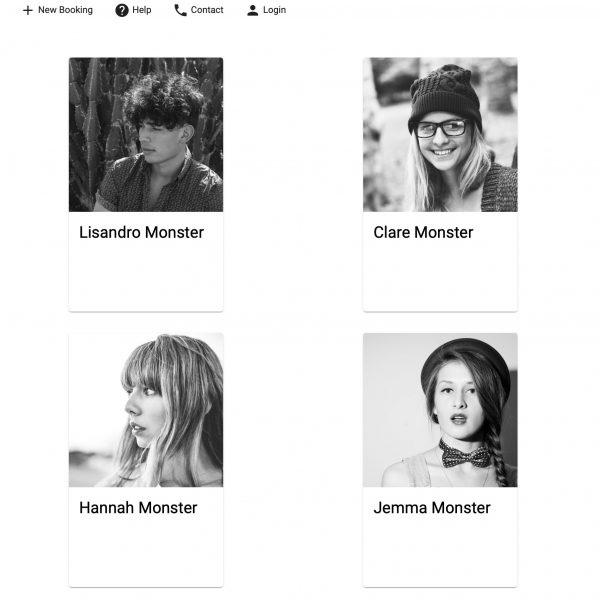Select the blank area of Lisandro Monster's card

(x=146, y=279)
